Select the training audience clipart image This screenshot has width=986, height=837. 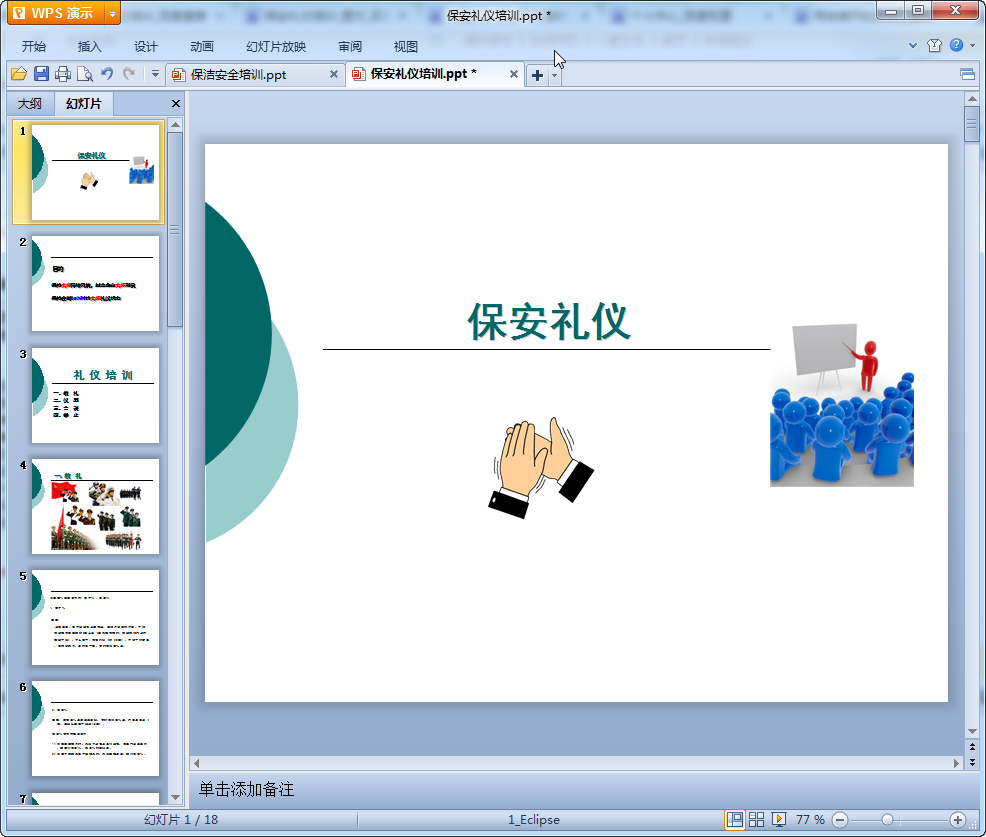pyautogui.click(x=842, y=405)
